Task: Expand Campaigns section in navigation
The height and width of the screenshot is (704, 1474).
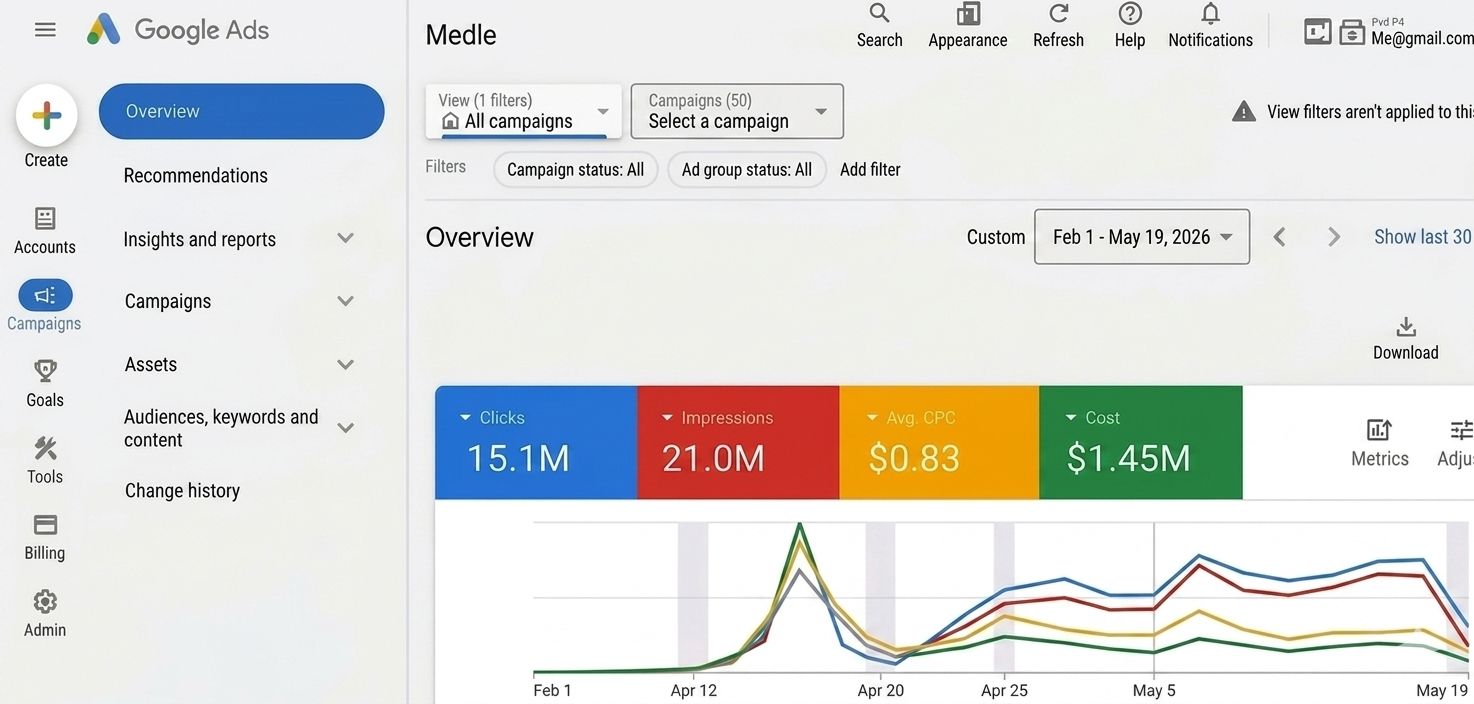Action: click(345, 301)
